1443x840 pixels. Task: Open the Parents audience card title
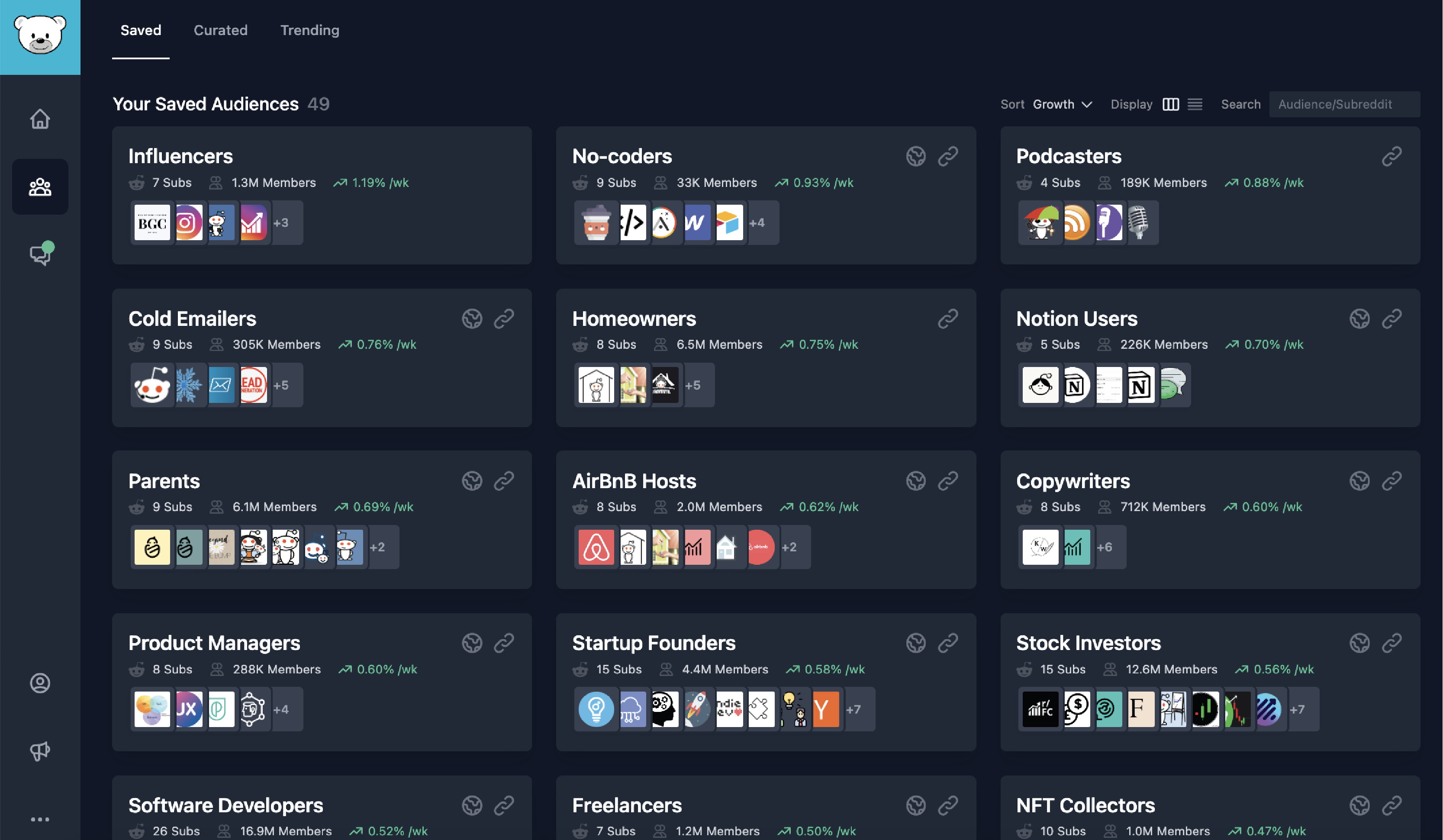(x=164, y=481)
